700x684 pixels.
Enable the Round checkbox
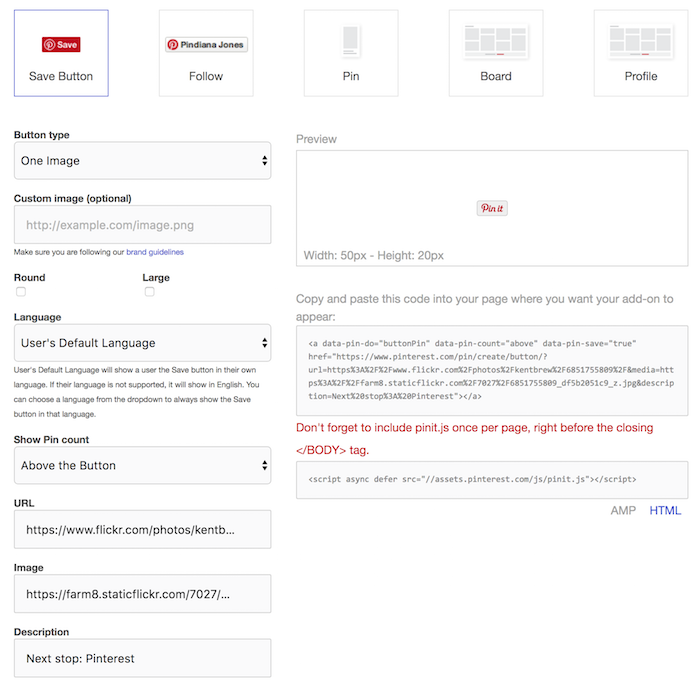(21, 292)
